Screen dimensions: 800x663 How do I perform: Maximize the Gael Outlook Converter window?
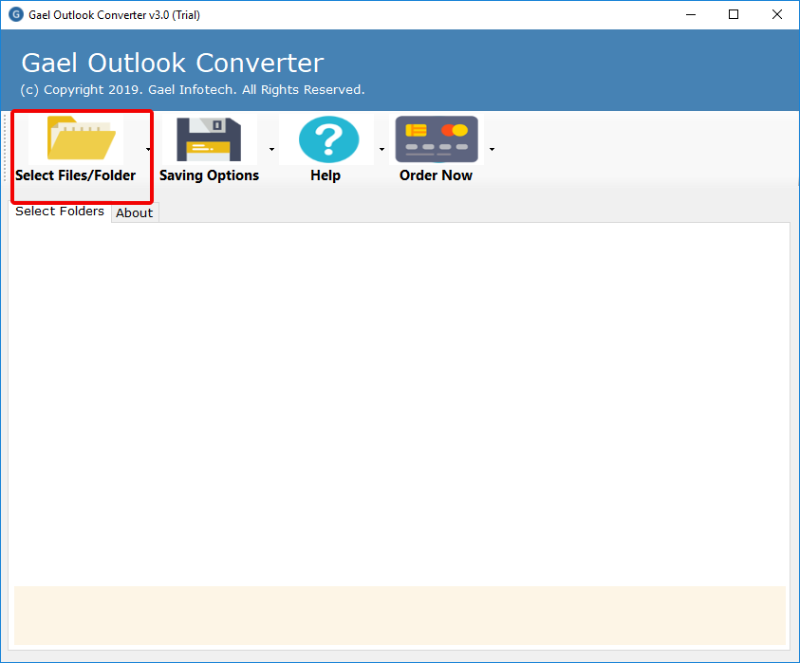pyautogui.click(x=734, y=15)
